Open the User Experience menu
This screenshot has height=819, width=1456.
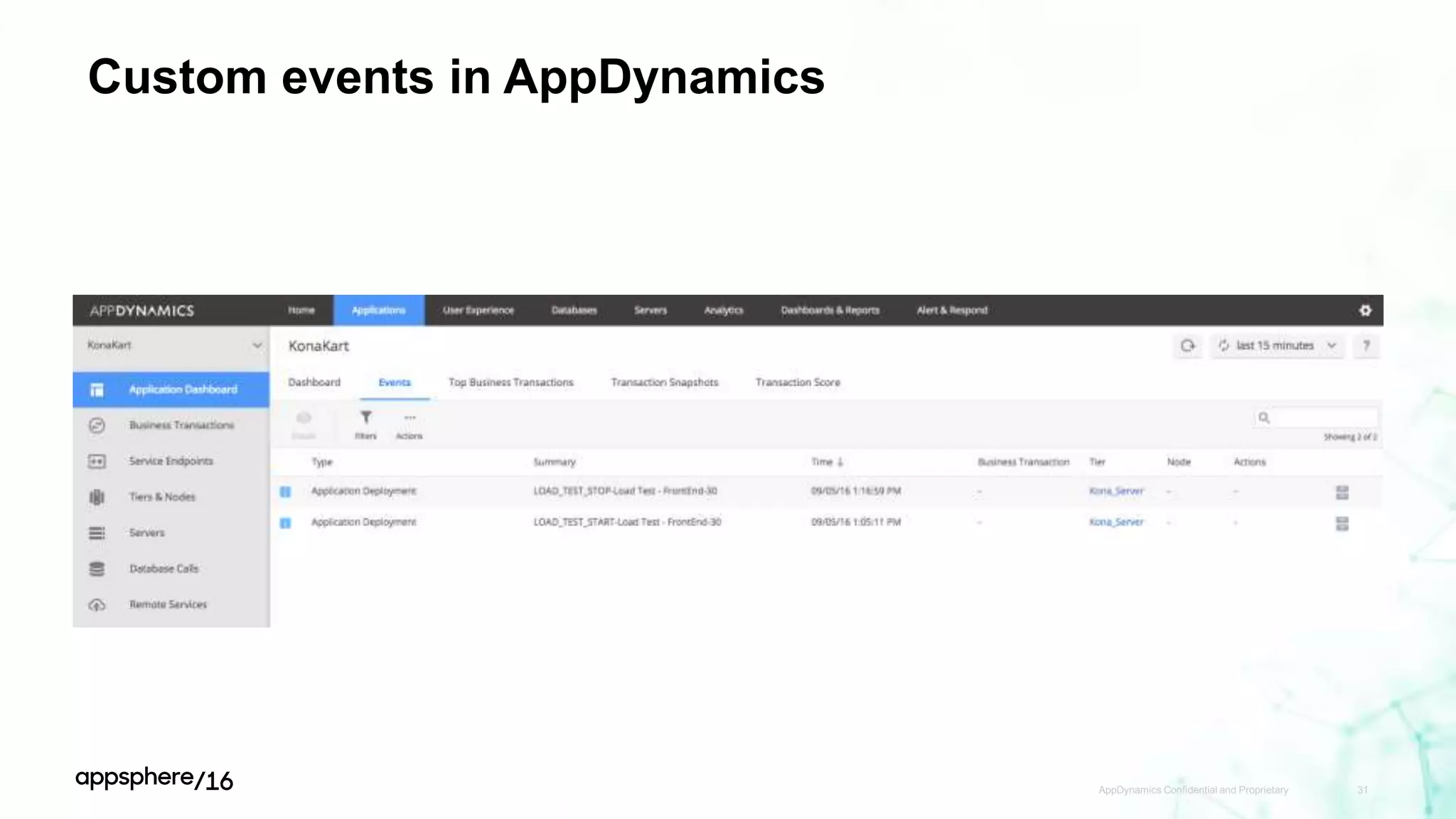tap(478, 310)
